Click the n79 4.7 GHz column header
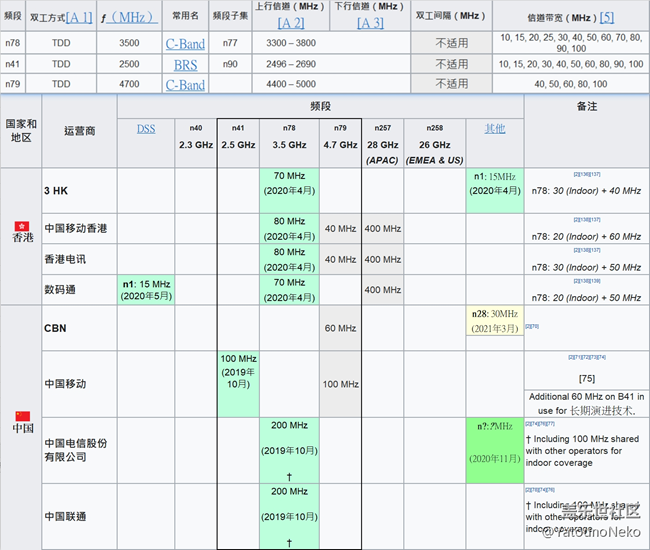 340,143
